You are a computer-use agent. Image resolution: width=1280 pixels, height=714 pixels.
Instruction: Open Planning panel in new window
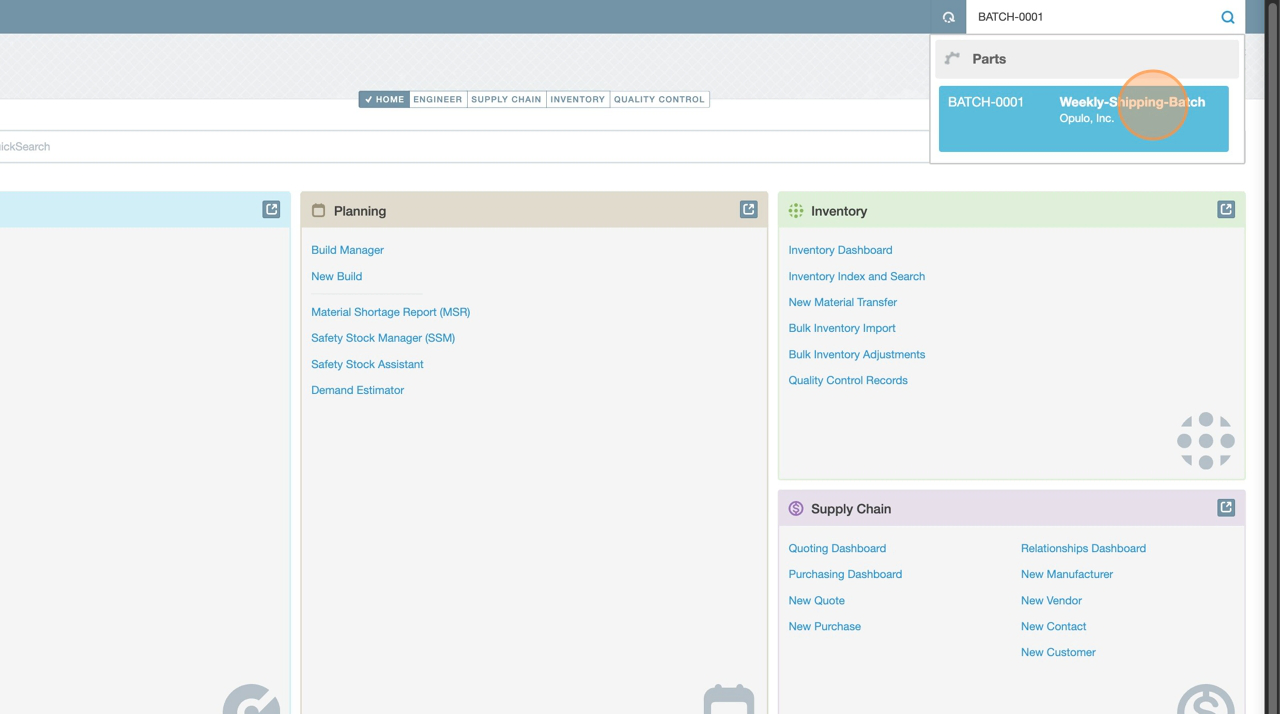pos(748,209)
